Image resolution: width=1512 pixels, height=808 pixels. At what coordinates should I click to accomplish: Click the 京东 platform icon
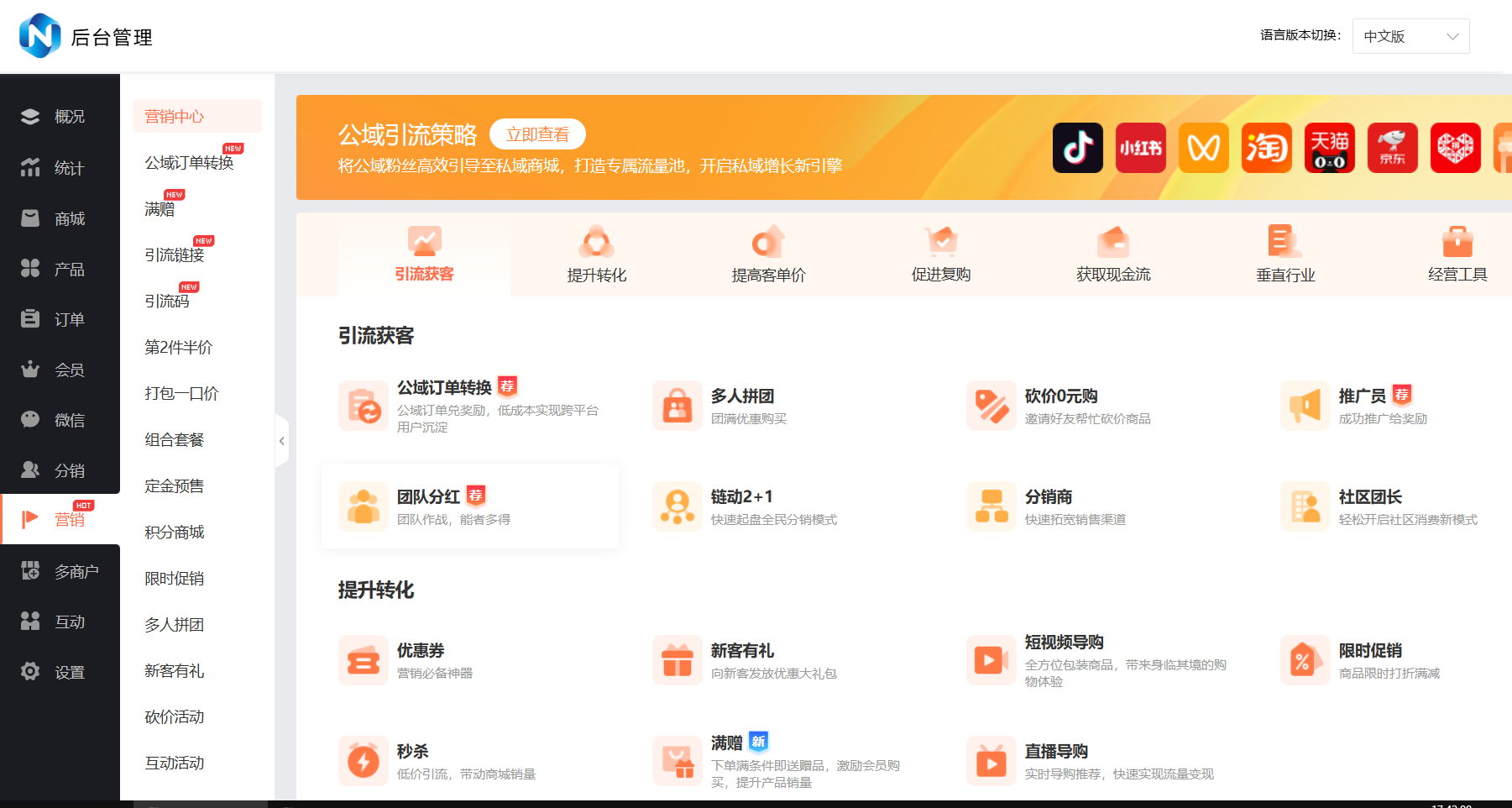coord(1392,147)
